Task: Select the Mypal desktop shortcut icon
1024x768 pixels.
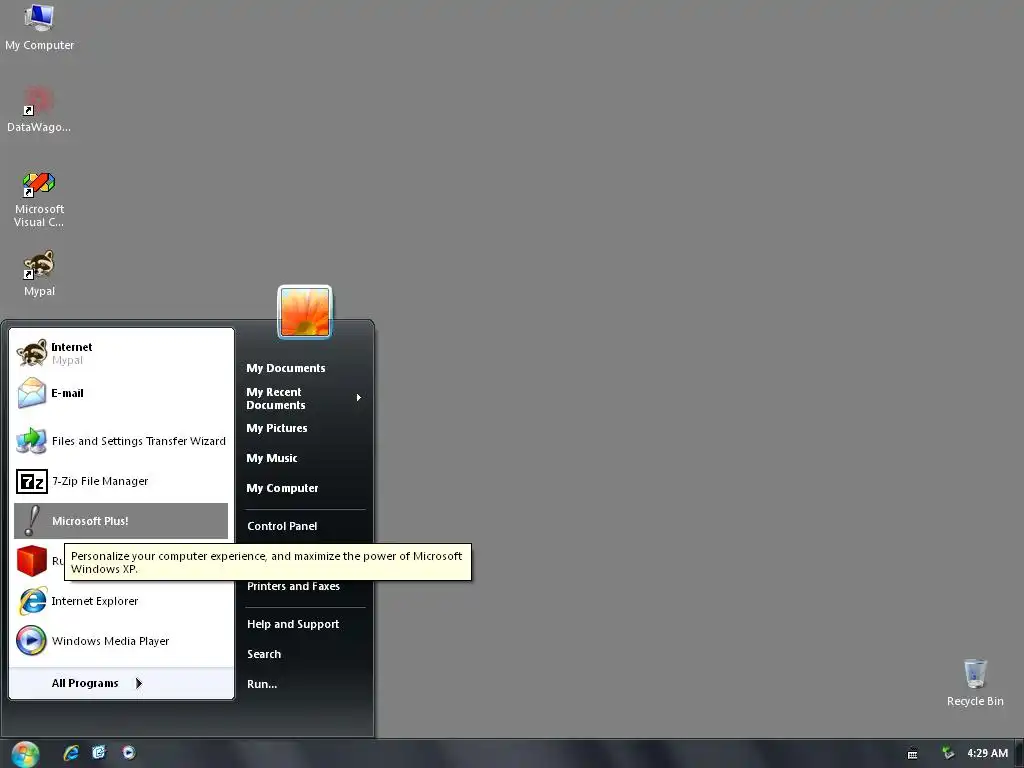Action: (x=39, y=273)
